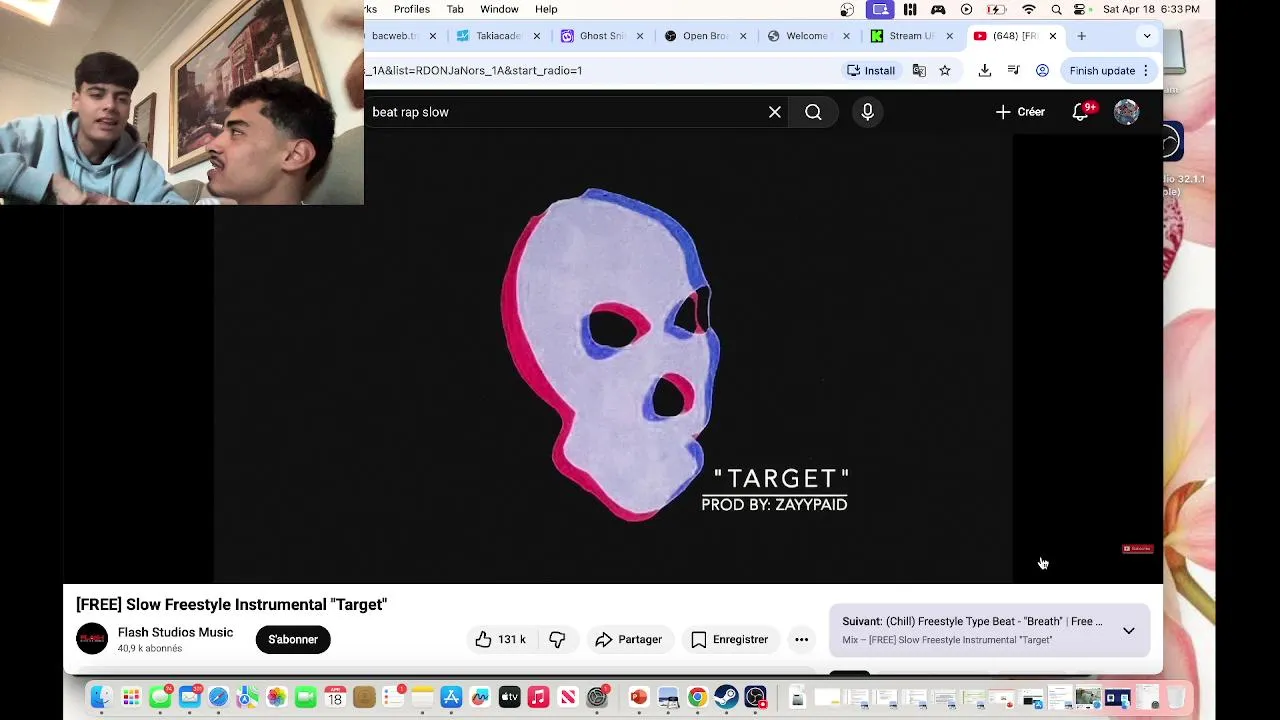The image size is (1280, 720).
Task: Like the video with thumbs up
Action: [x=500, y=639]
